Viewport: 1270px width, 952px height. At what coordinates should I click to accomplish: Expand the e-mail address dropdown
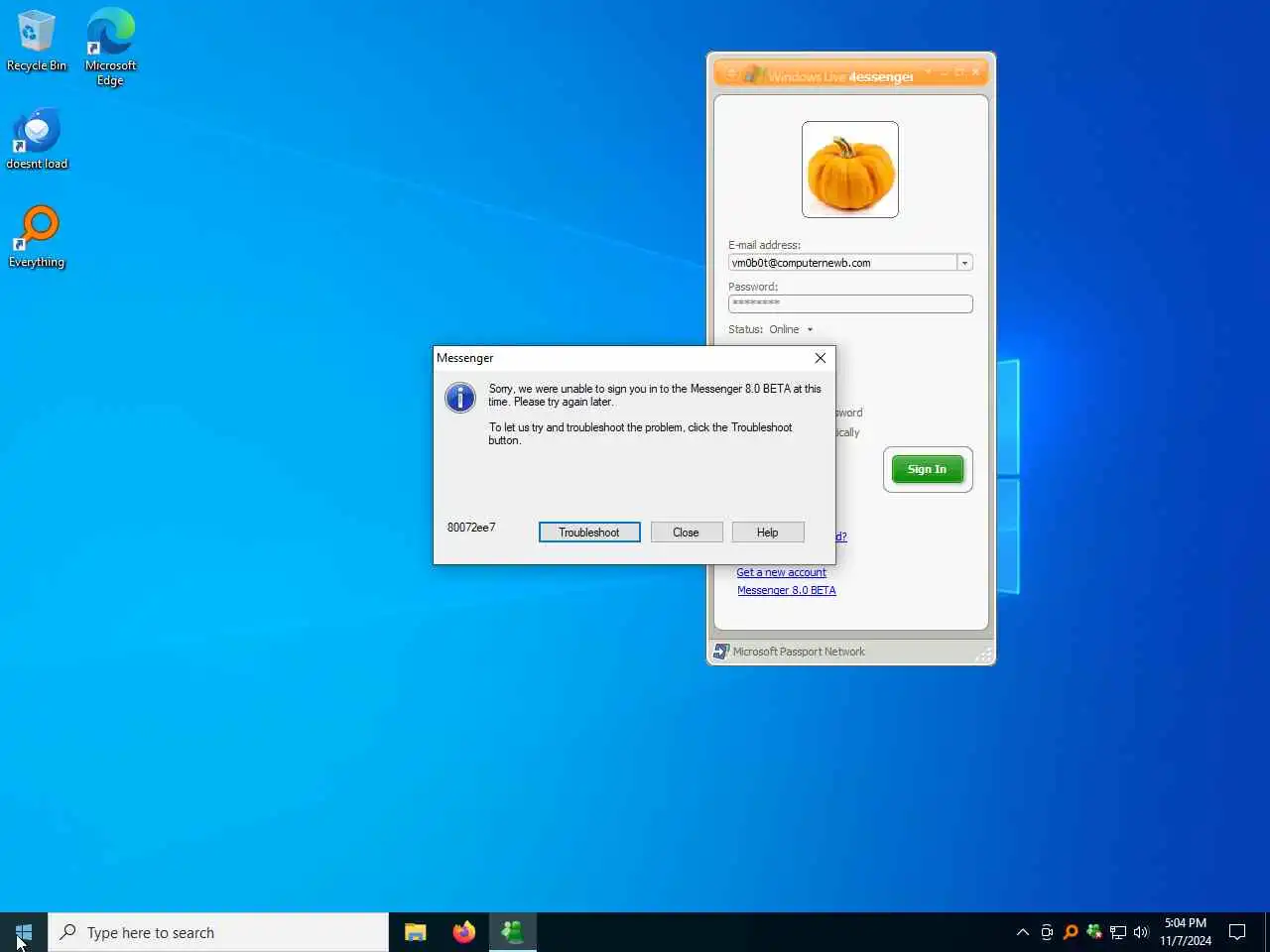click(964, 263)
